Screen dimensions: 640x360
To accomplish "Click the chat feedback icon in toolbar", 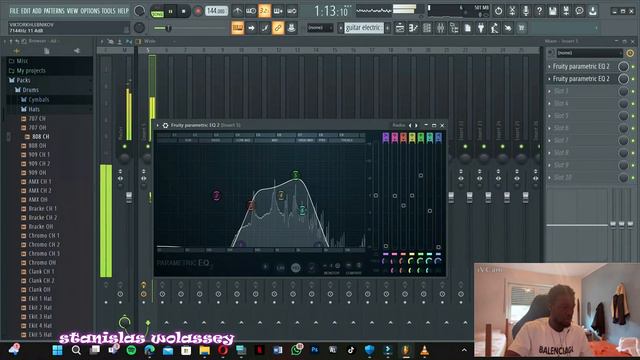I will point(579,11).
